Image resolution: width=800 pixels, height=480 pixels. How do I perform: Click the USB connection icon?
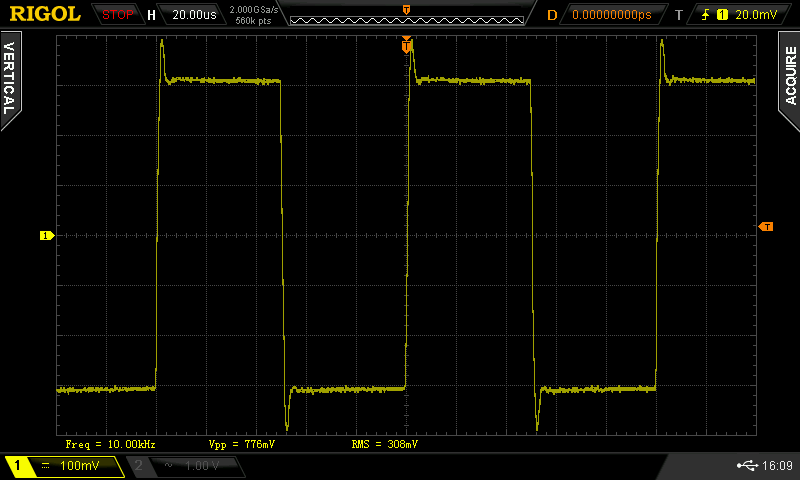click(x=747, y=465)
